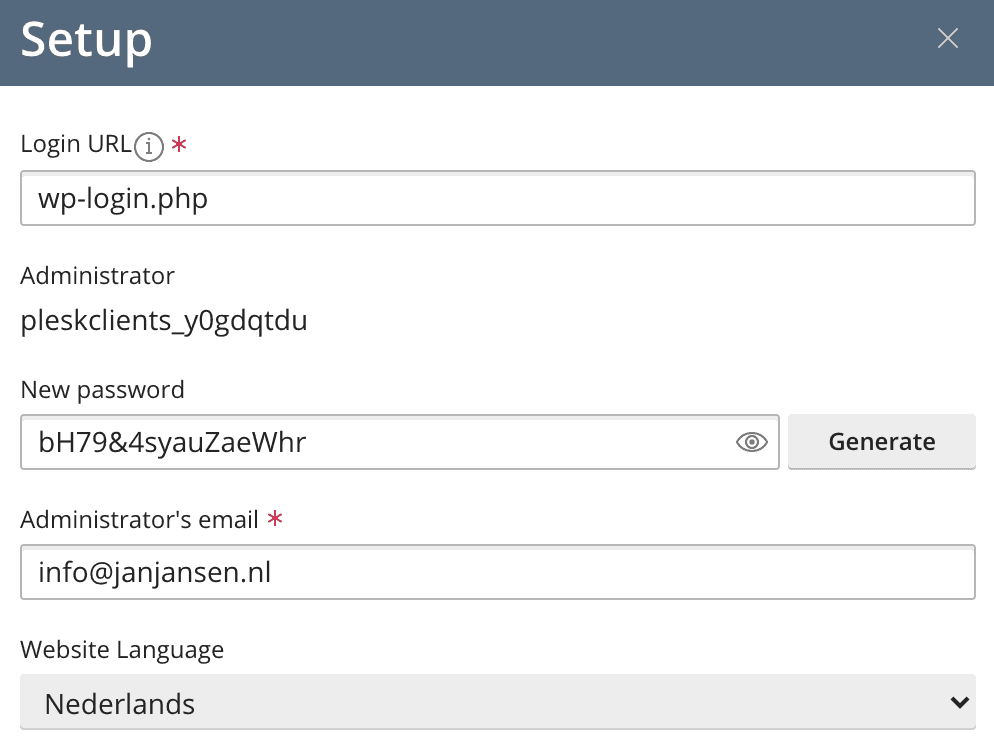Click the Login URL label text
Viewport: 994px width, 754px height.
click(75, 144)
